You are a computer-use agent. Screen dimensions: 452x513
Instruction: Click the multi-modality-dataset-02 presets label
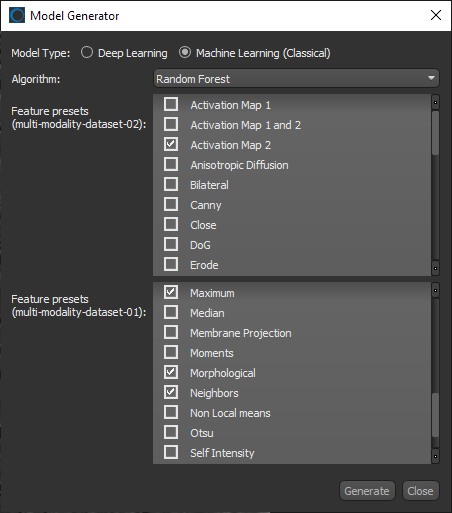click(x=79, y=117)
